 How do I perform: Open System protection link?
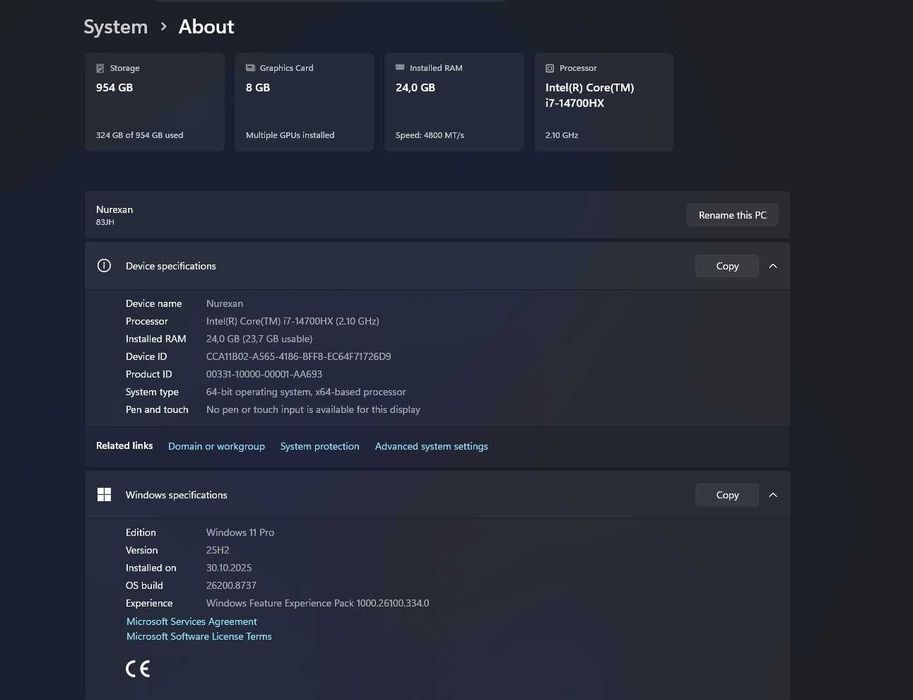point(320,447)
